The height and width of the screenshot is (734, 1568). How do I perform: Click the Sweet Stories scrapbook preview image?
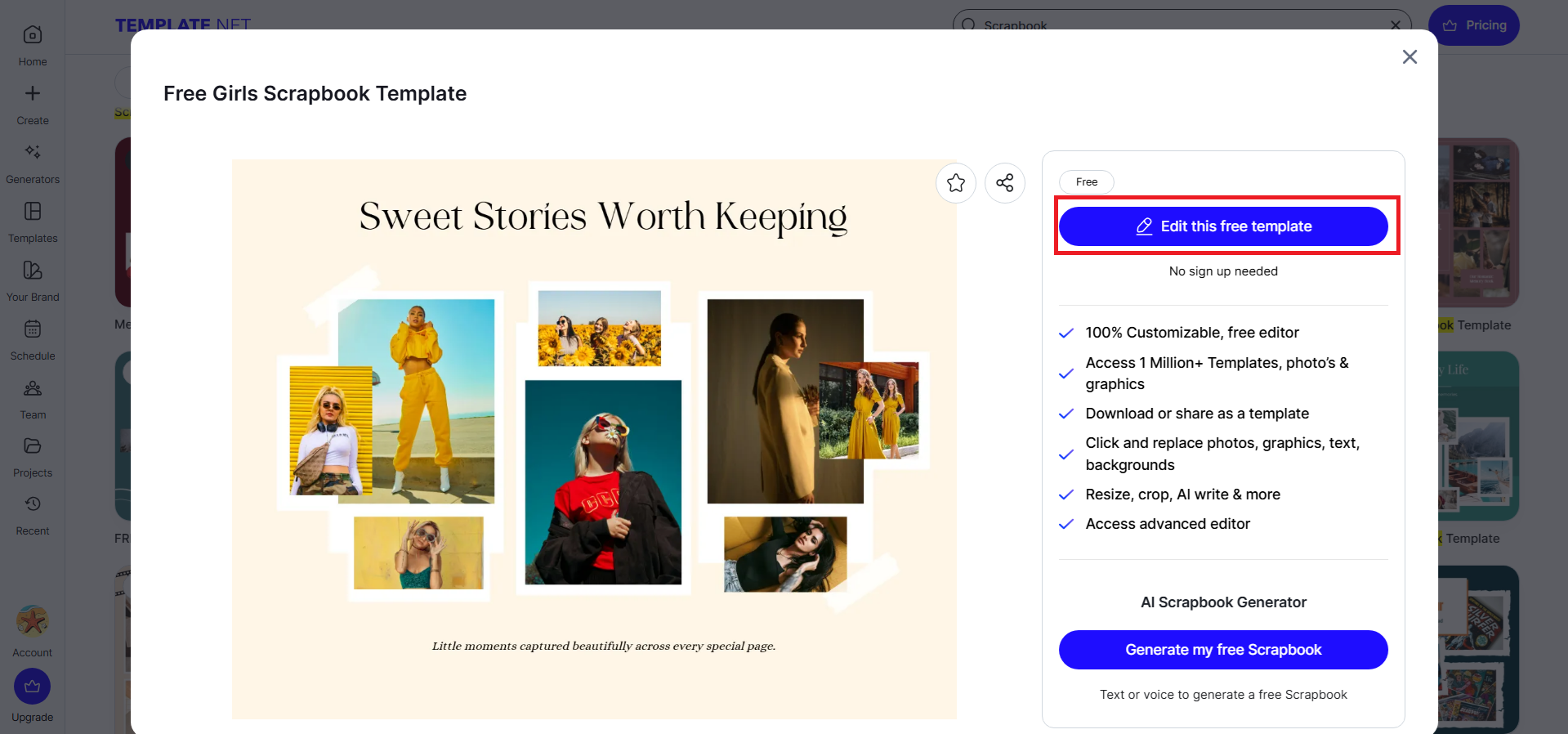click(595, 440)
